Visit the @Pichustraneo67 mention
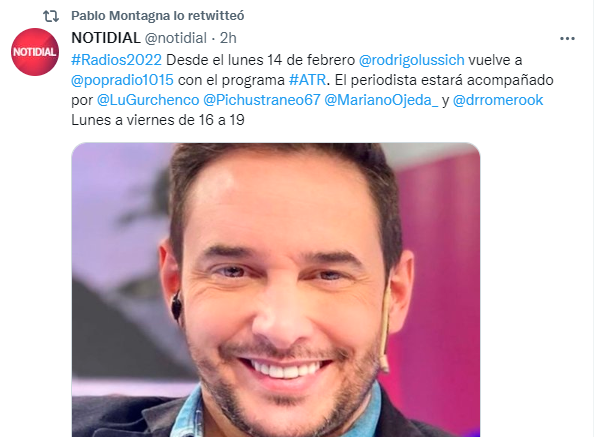This screenshot has height=437, width=598. pos(262,100)
